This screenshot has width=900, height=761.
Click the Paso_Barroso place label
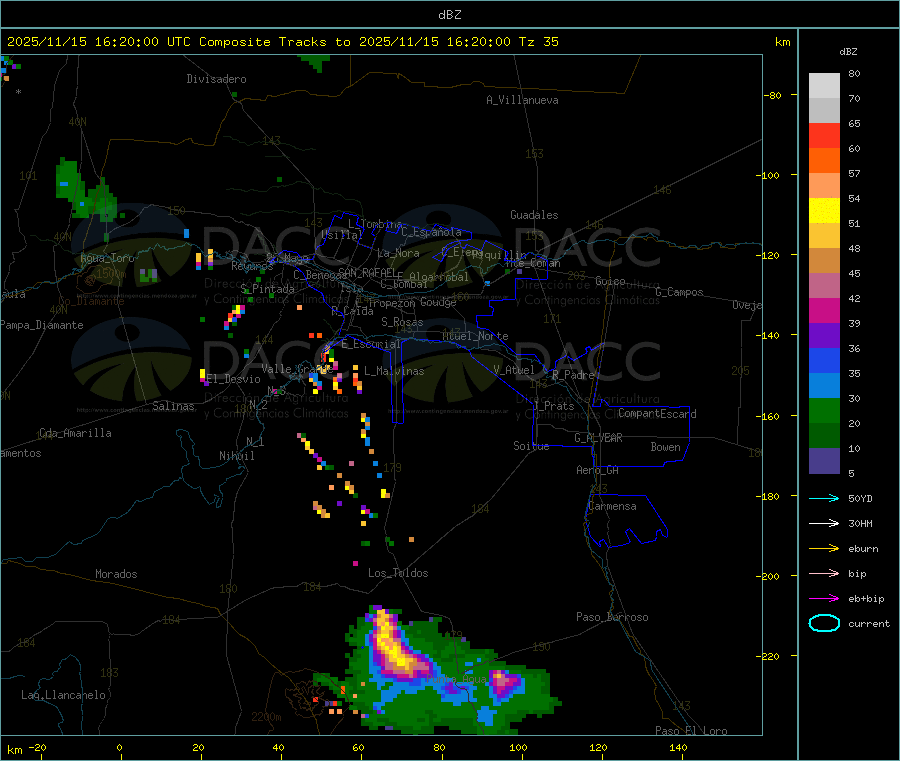(612, 617)
